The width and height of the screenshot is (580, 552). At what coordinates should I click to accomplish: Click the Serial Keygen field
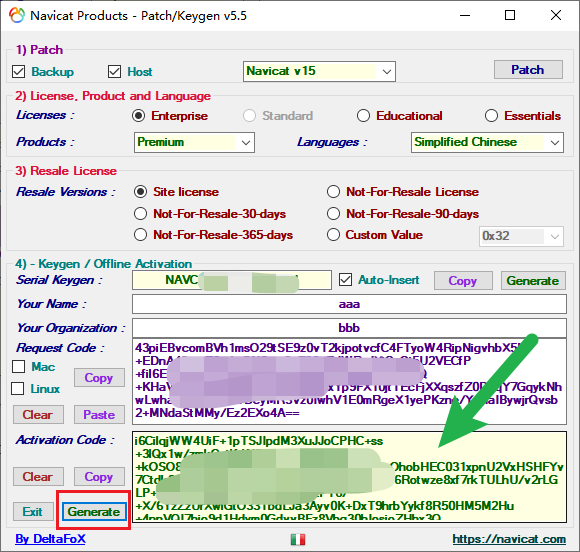pyautogui.click(x=232, y=280)
